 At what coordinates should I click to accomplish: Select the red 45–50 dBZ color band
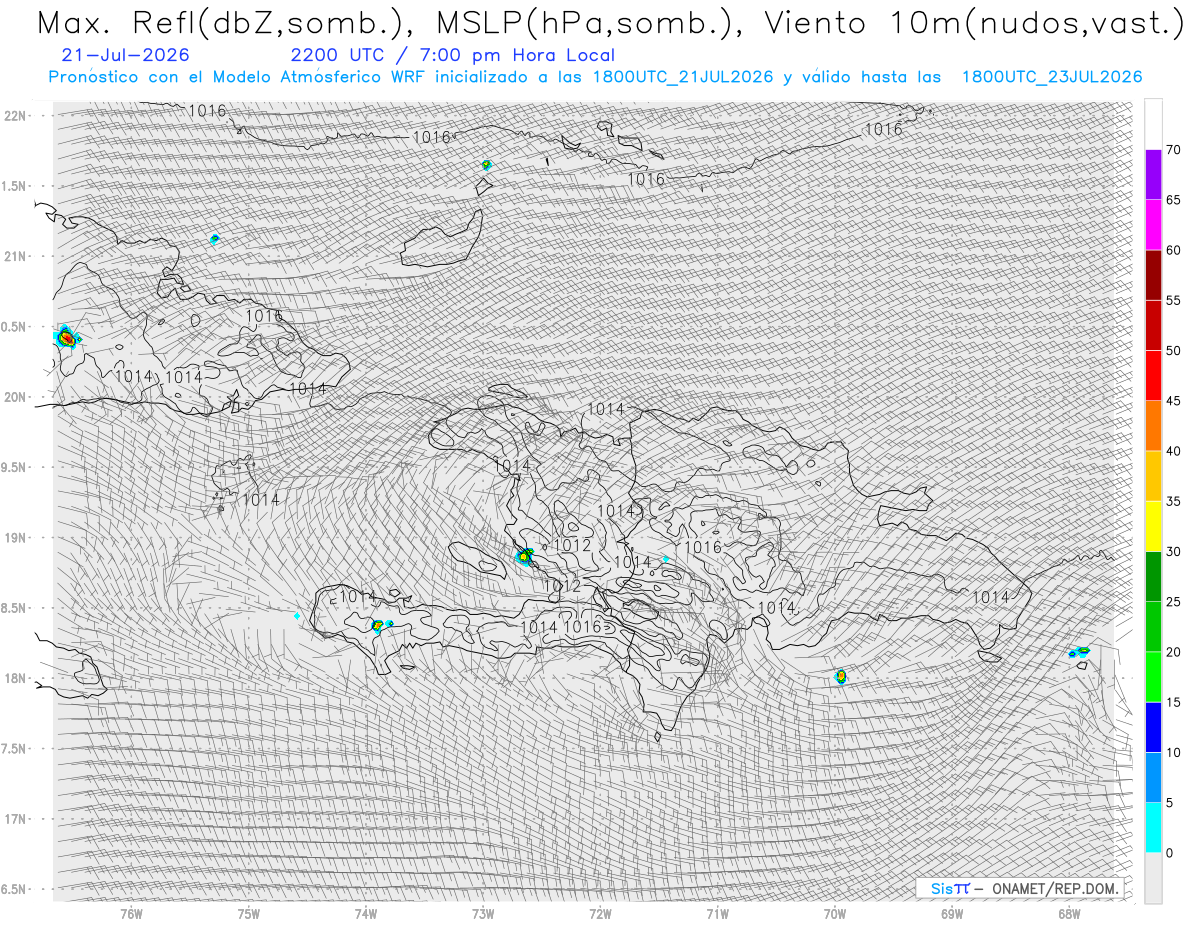click(x=1153, y=376)
